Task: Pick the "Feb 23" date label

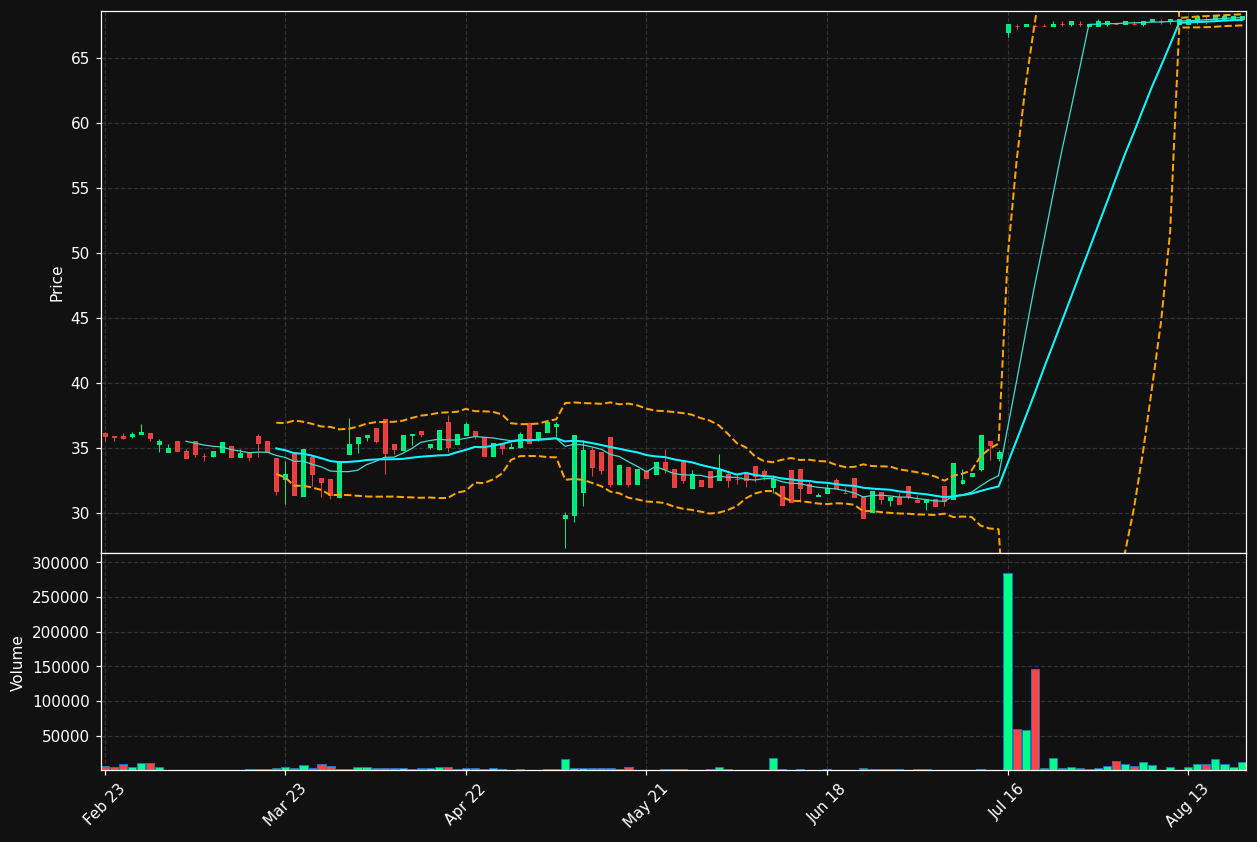Action: [x=104, y=804]
